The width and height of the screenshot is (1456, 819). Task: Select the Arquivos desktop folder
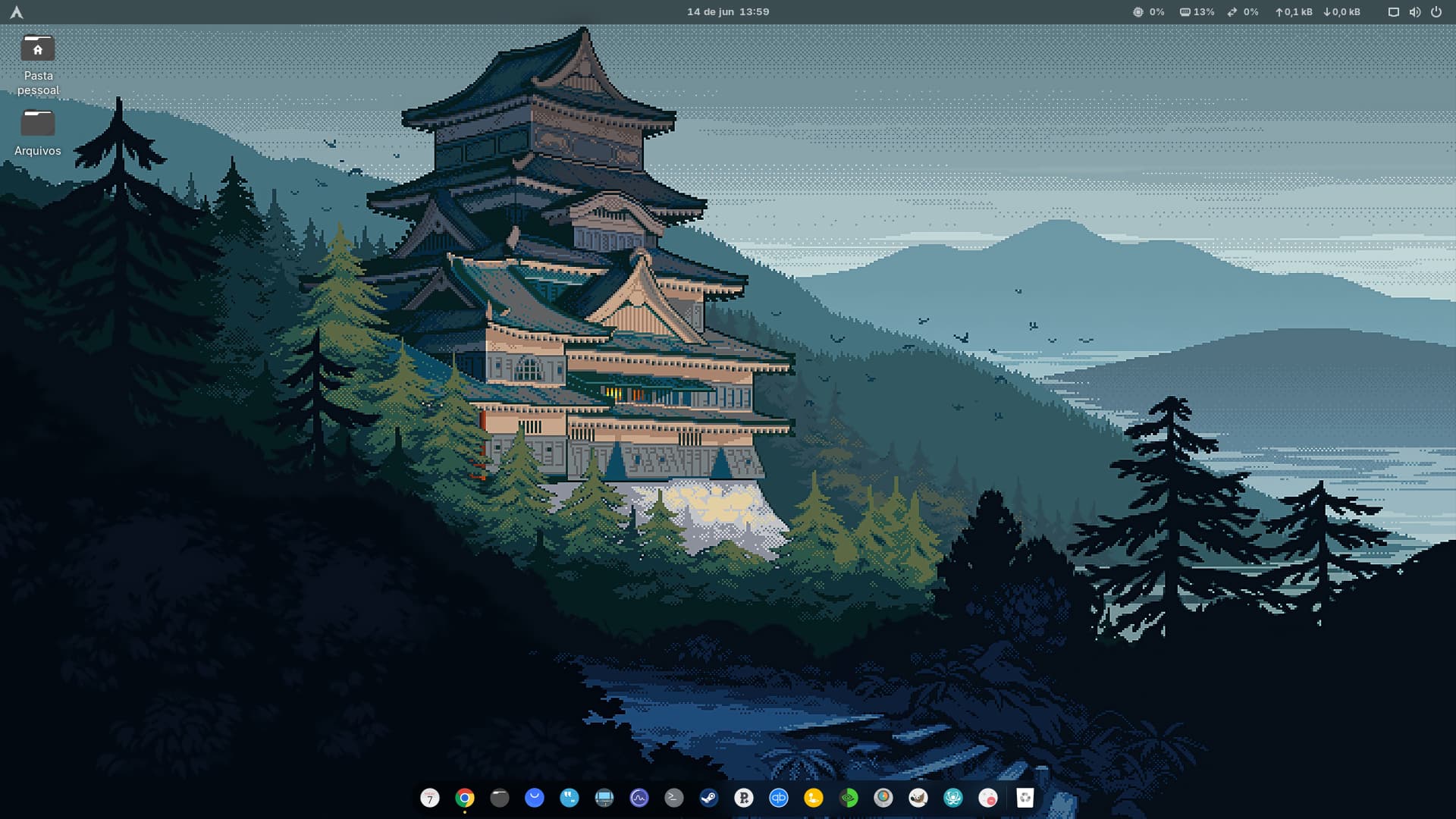tap(38, 124)
